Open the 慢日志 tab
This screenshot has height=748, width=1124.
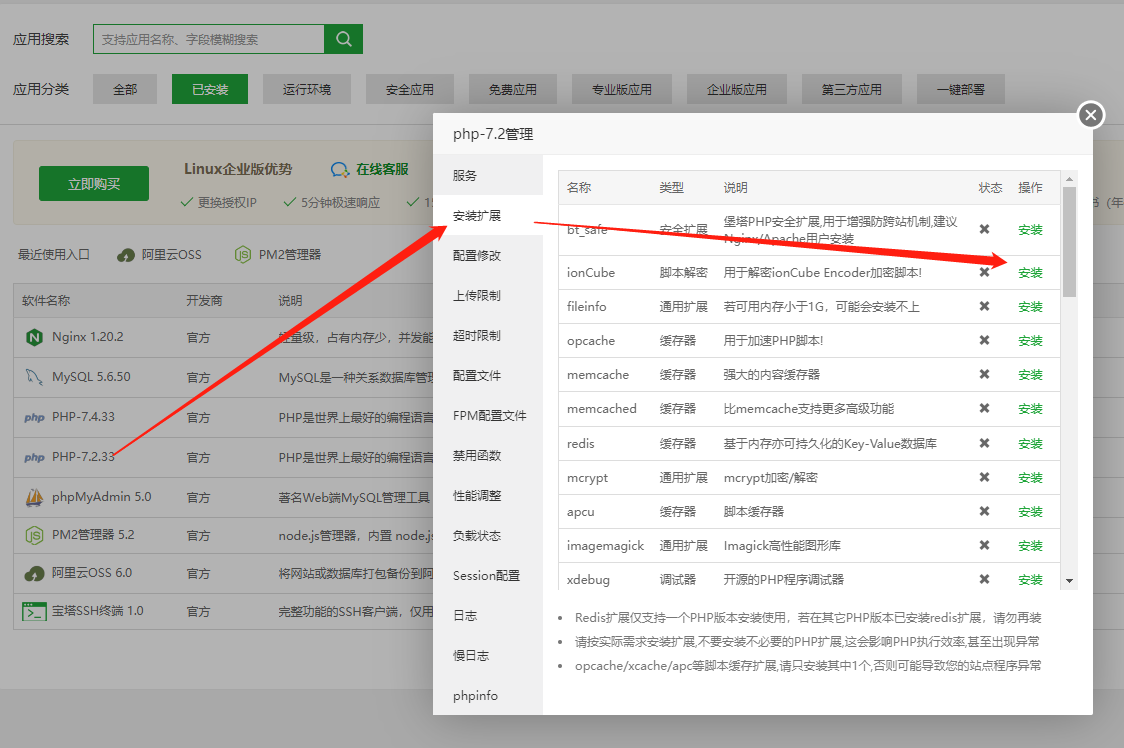pyautogui.click(x=487, y=655)
